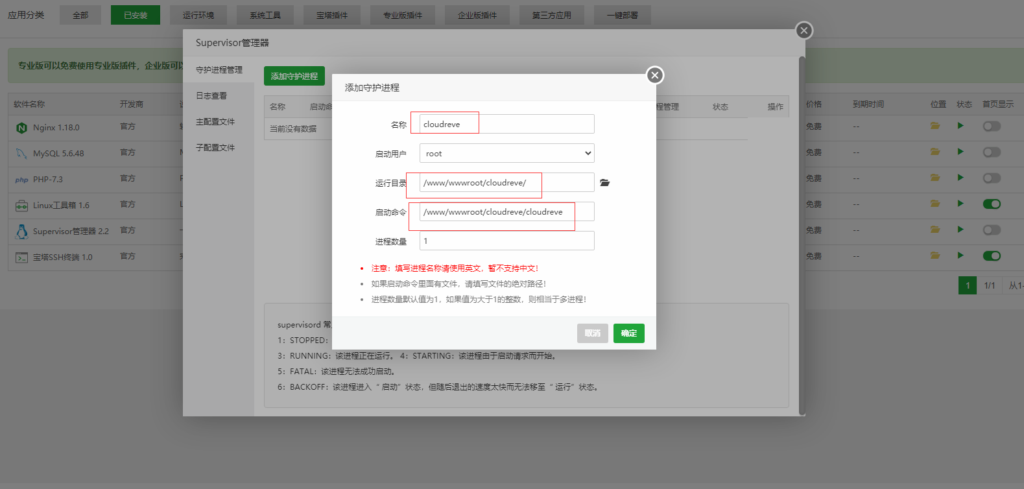
Task: Click the Supervisor管理器 penguin icon
Action: pos(21,231)
